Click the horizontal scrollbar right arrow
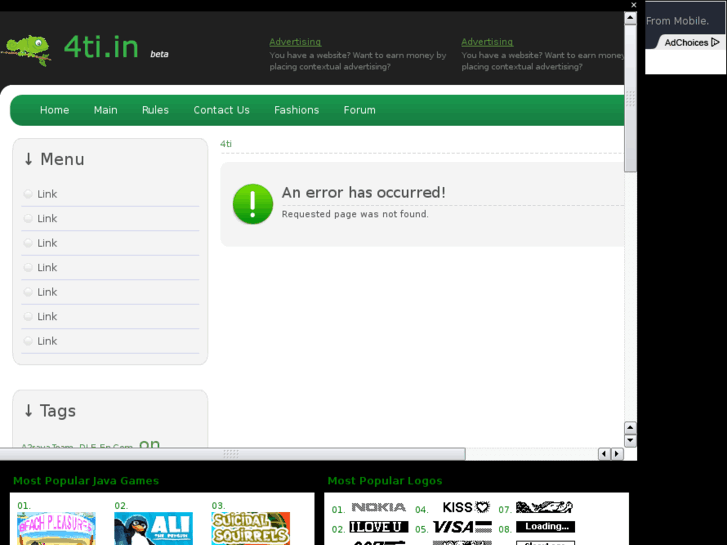727x545 pixels. (617, 454)
